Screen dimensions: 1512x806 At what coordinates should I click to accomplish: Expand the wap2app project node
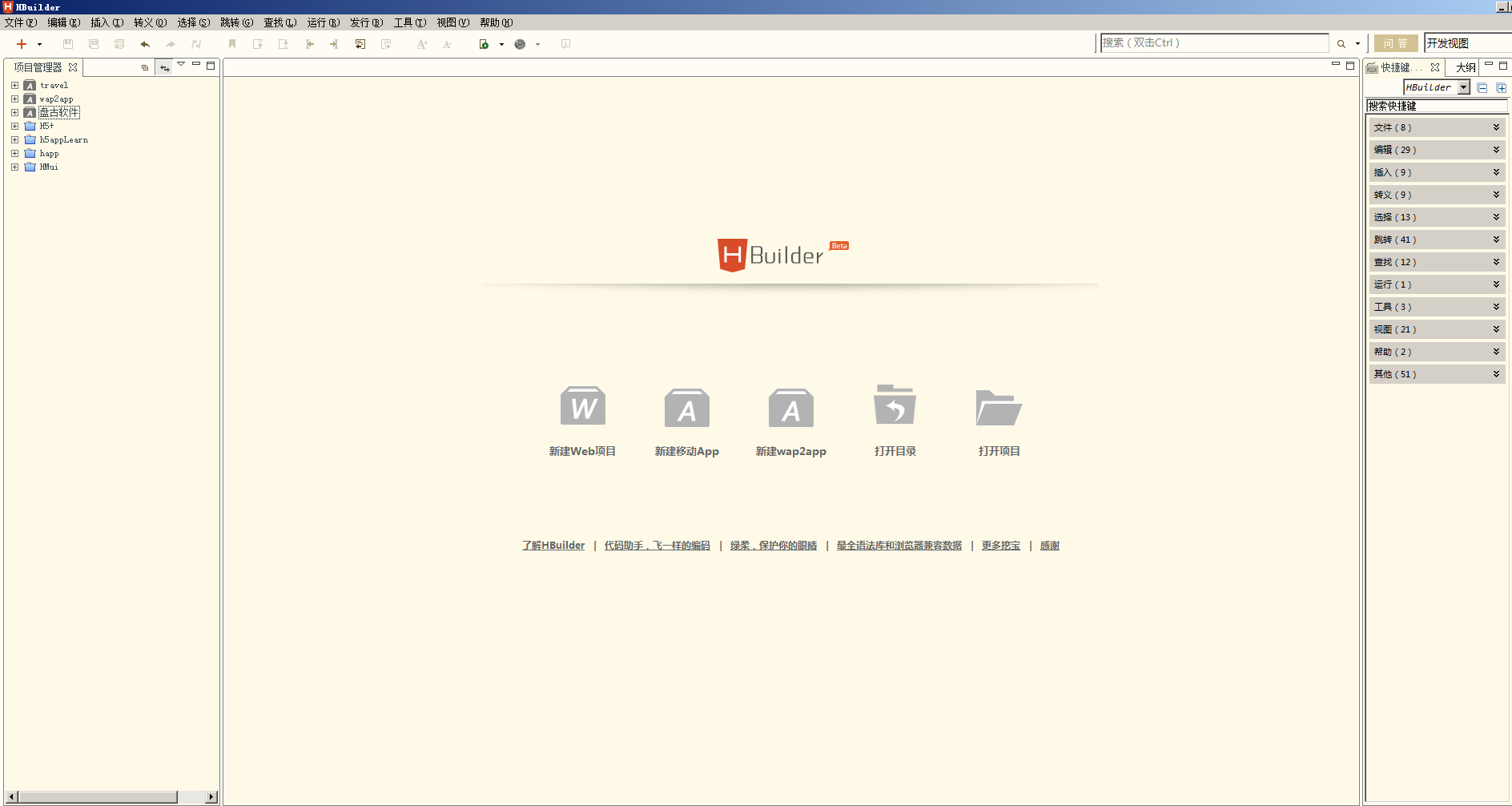(14, 99)
